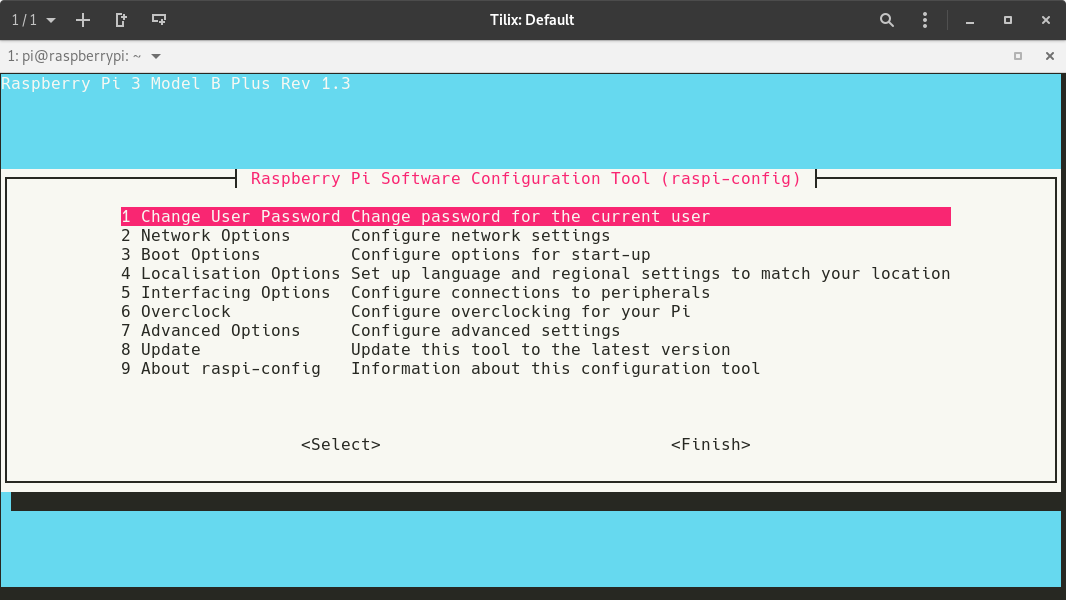Viewport: 1066px width, 600px height.
Task: Click the About raspi-config entry
Action: click(x=230, y=369)
